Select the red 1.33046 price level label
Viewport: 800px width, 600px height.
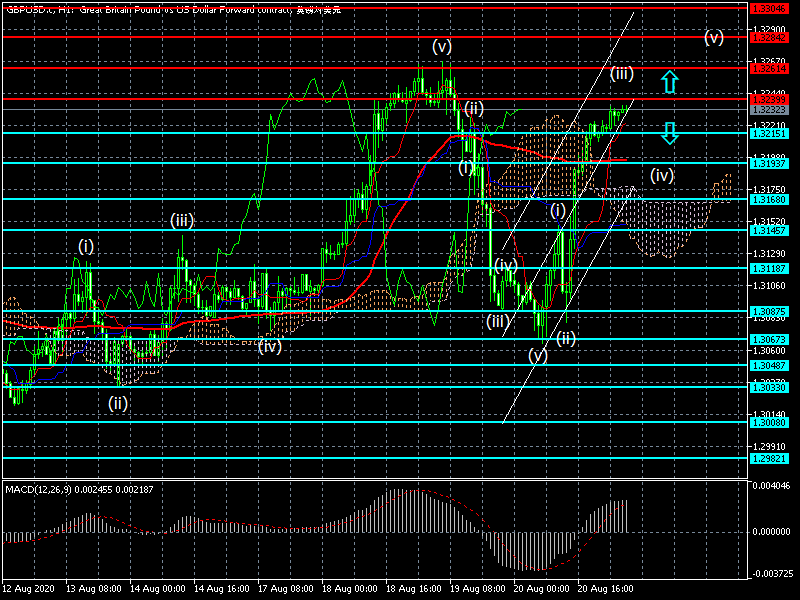[768, 7]
